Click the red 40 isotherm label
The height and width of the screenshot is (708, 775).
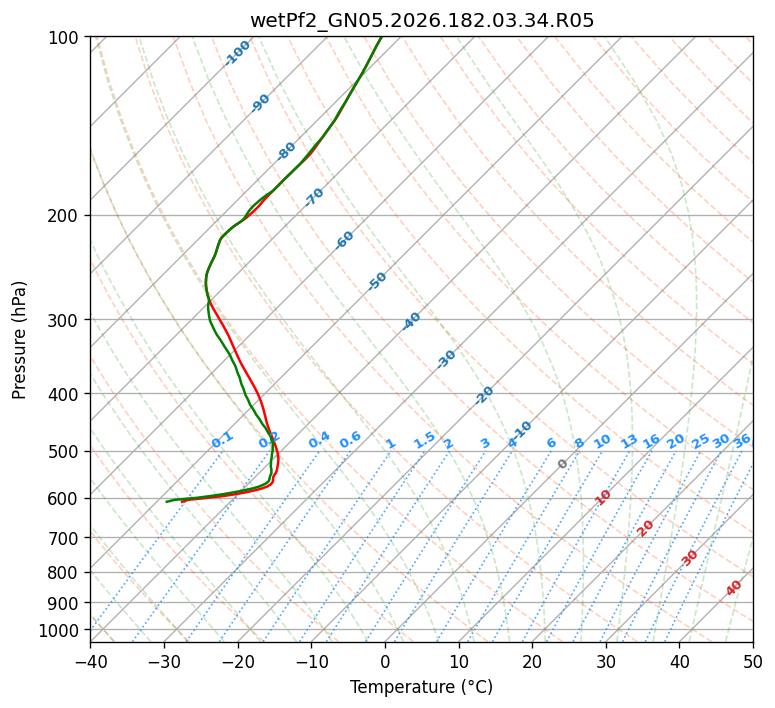(x=733, y=588)
